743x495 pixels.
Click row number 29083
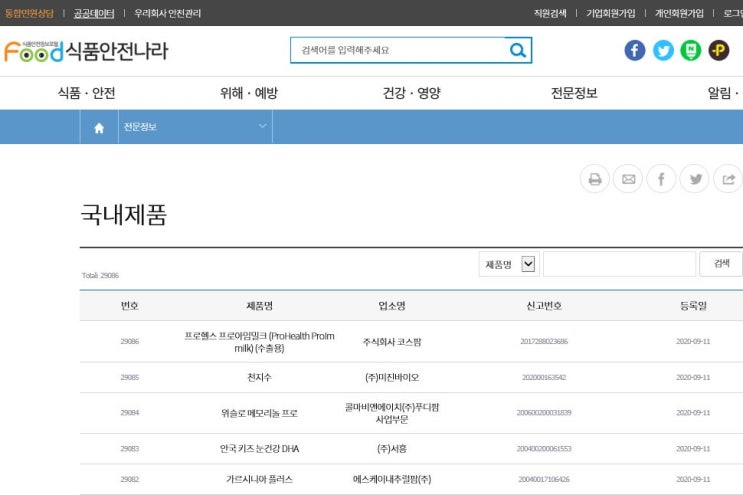[x=129, y=449]
